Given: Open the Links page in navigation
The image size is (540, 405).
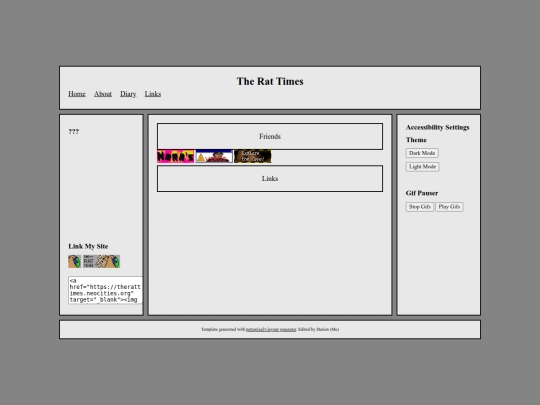Looking at the screenshot, I should [x=153, y=94].
